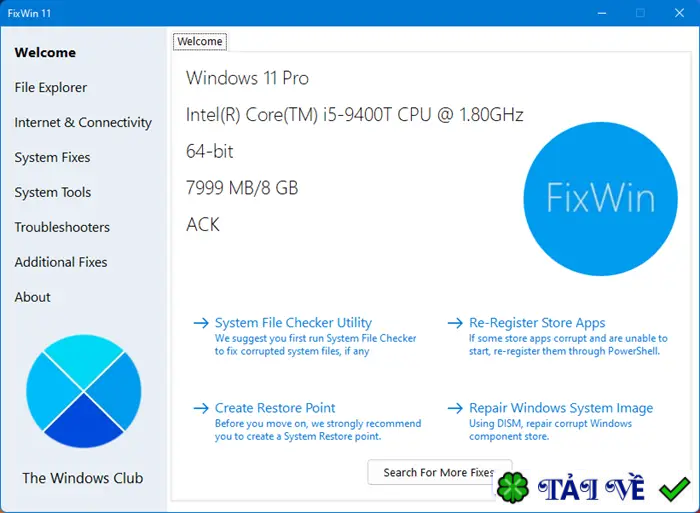Click the FixWin 11 window title
This screenshot has width=700, height=513.
click(x=29, y=13)
